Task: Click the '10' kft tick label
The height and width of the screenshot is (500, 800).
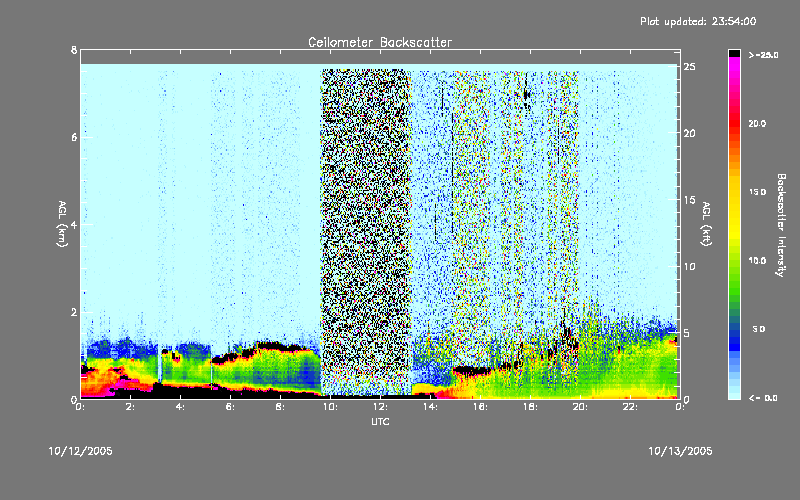Action: (x=689, y=266)
